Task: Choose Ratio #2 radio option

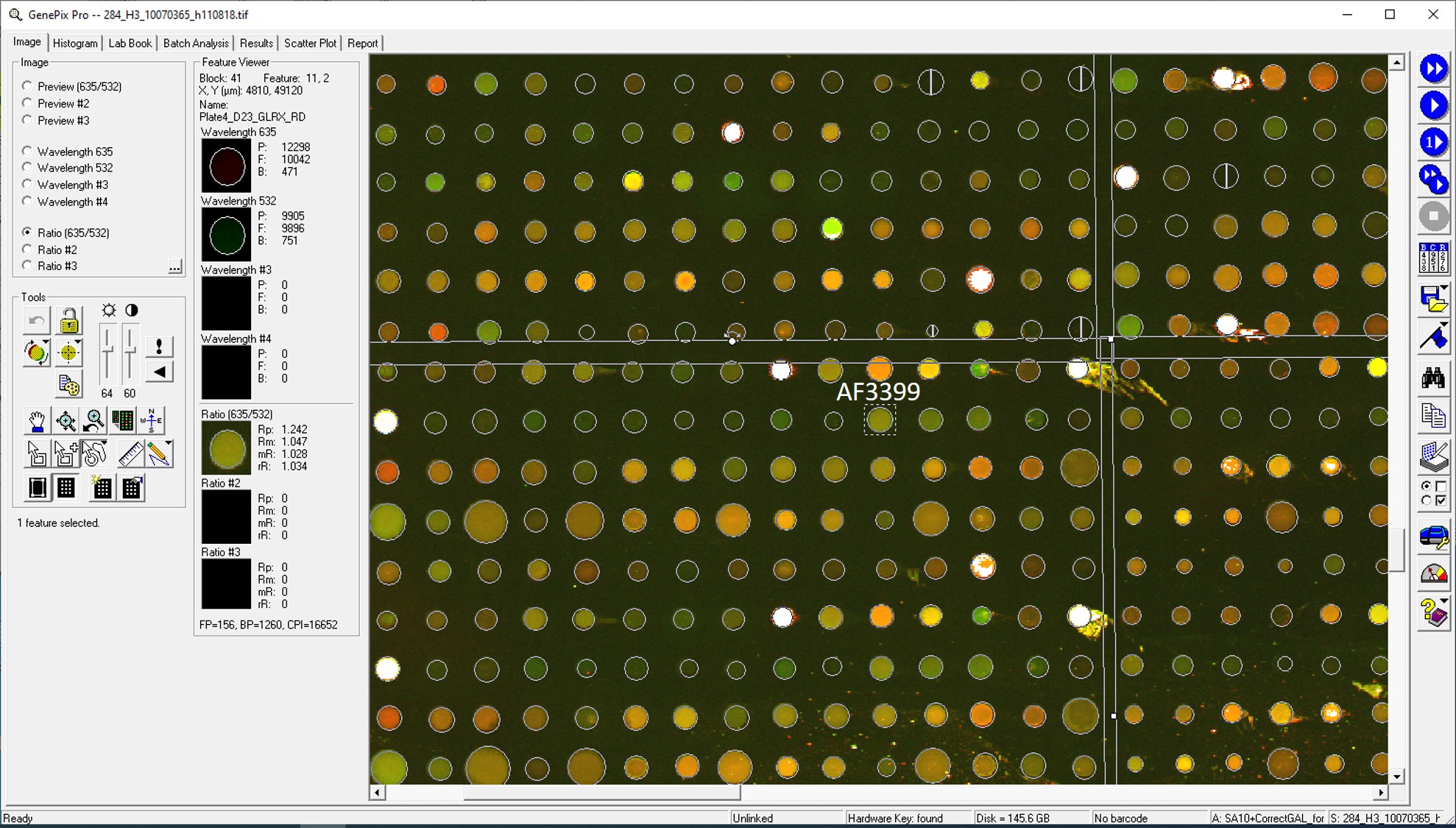Action: [x=27, y=250]
